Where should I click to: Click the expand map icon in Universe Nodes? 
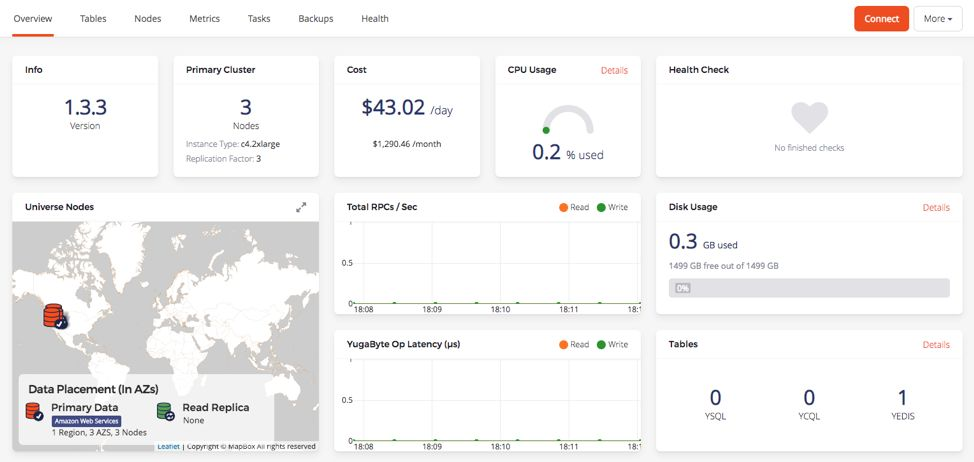301,207
